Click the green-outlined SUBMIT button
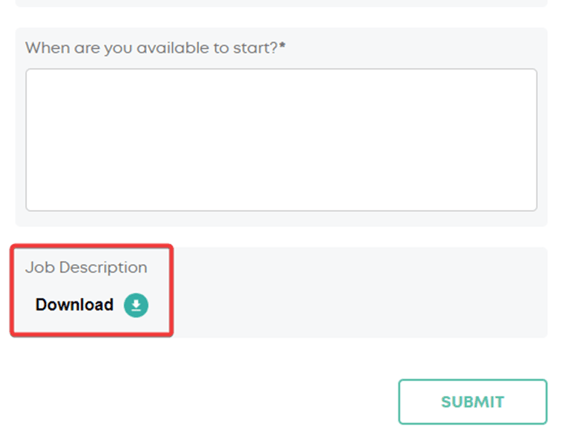564x434 pixels. point(473,402)
